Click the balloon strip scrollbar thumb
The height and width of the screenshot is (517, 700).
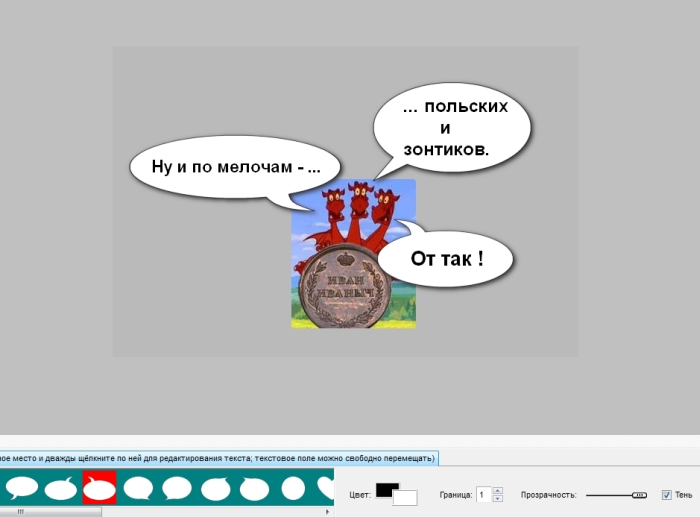pos(50,512)
